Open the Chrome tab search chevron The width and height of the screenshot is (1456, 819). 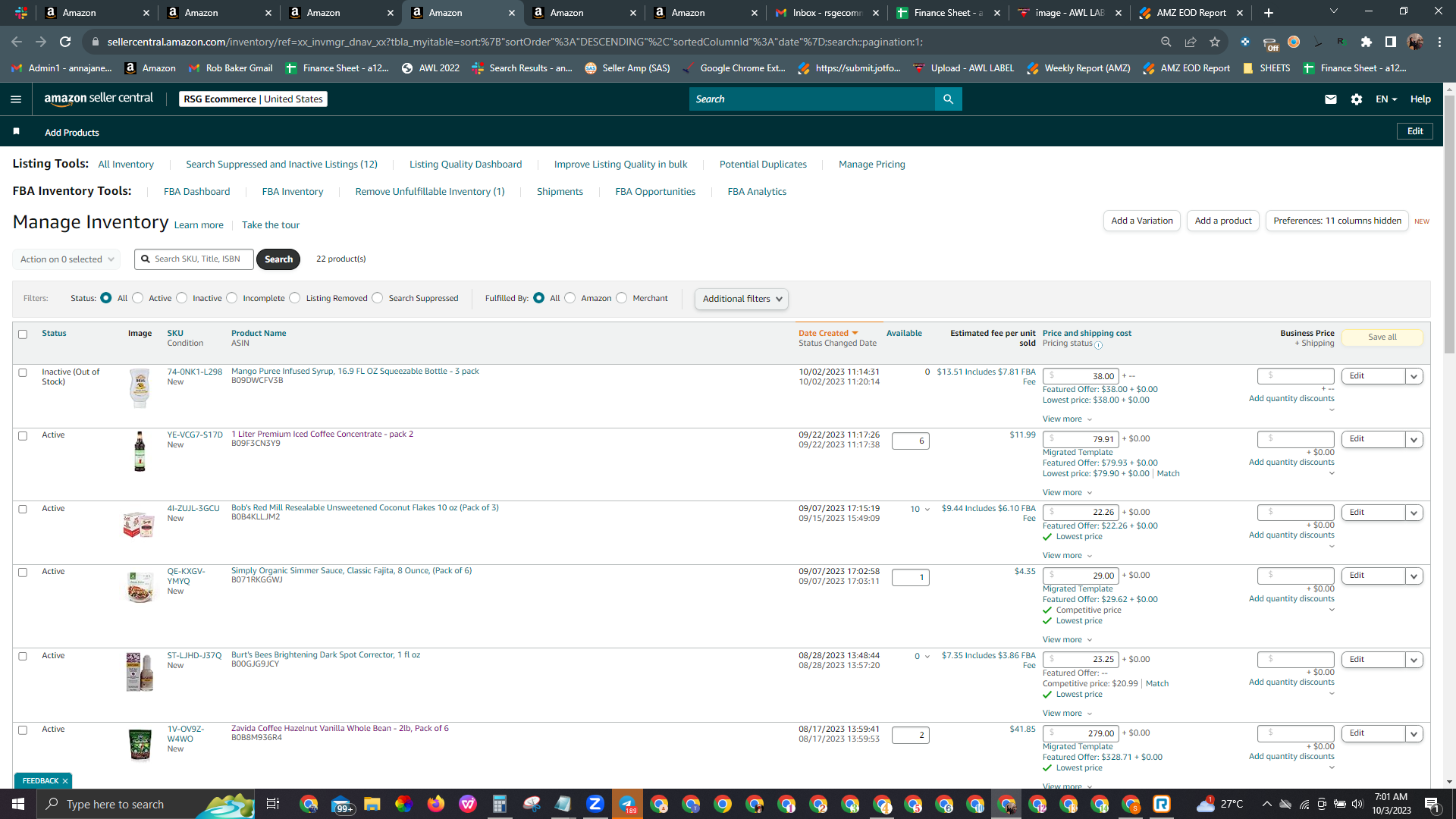(1334, 11)
